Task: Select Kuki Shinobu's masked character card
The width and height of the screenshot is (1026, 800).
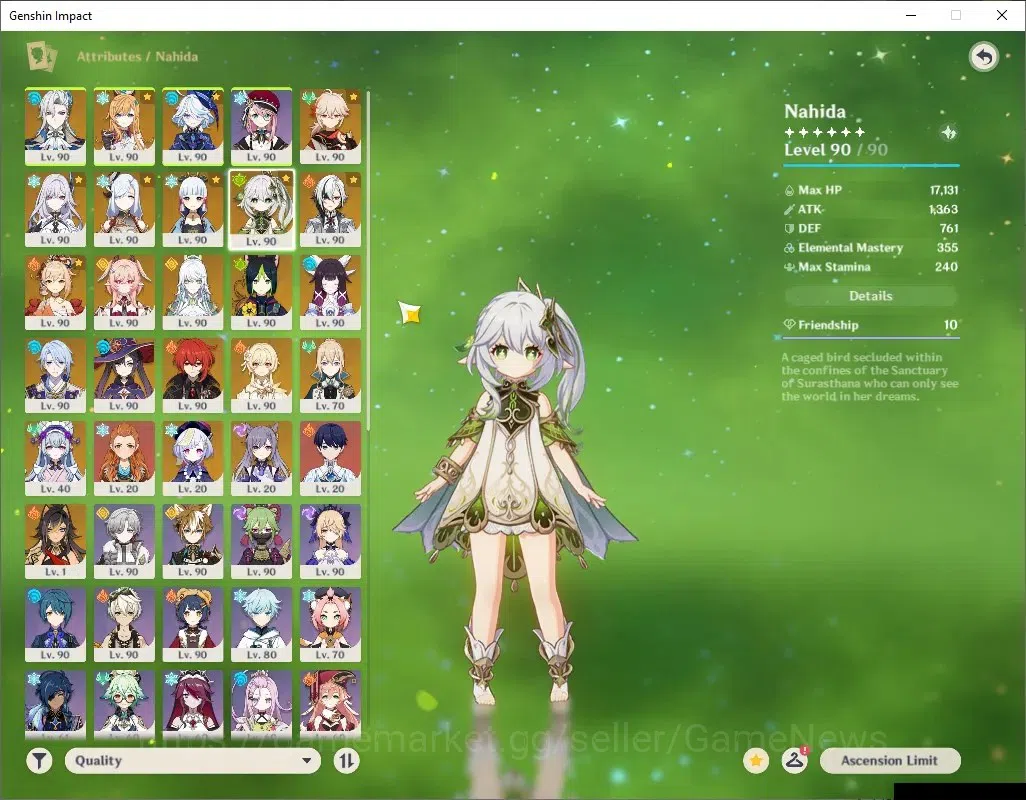Action: [x=262, y=542]
